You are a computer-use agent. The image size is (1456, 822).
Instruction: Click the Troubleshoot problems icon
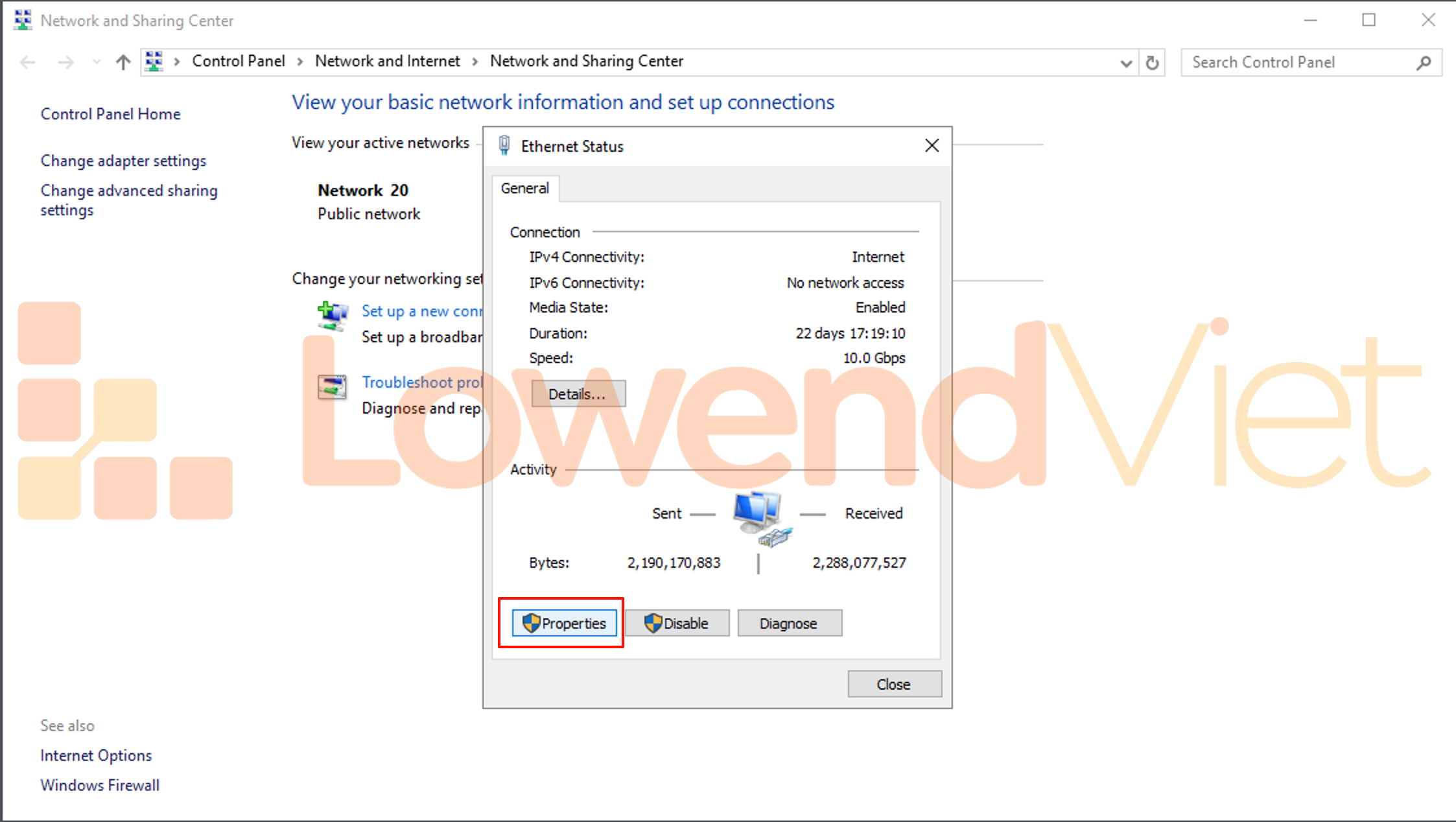(x=332, y=387)
